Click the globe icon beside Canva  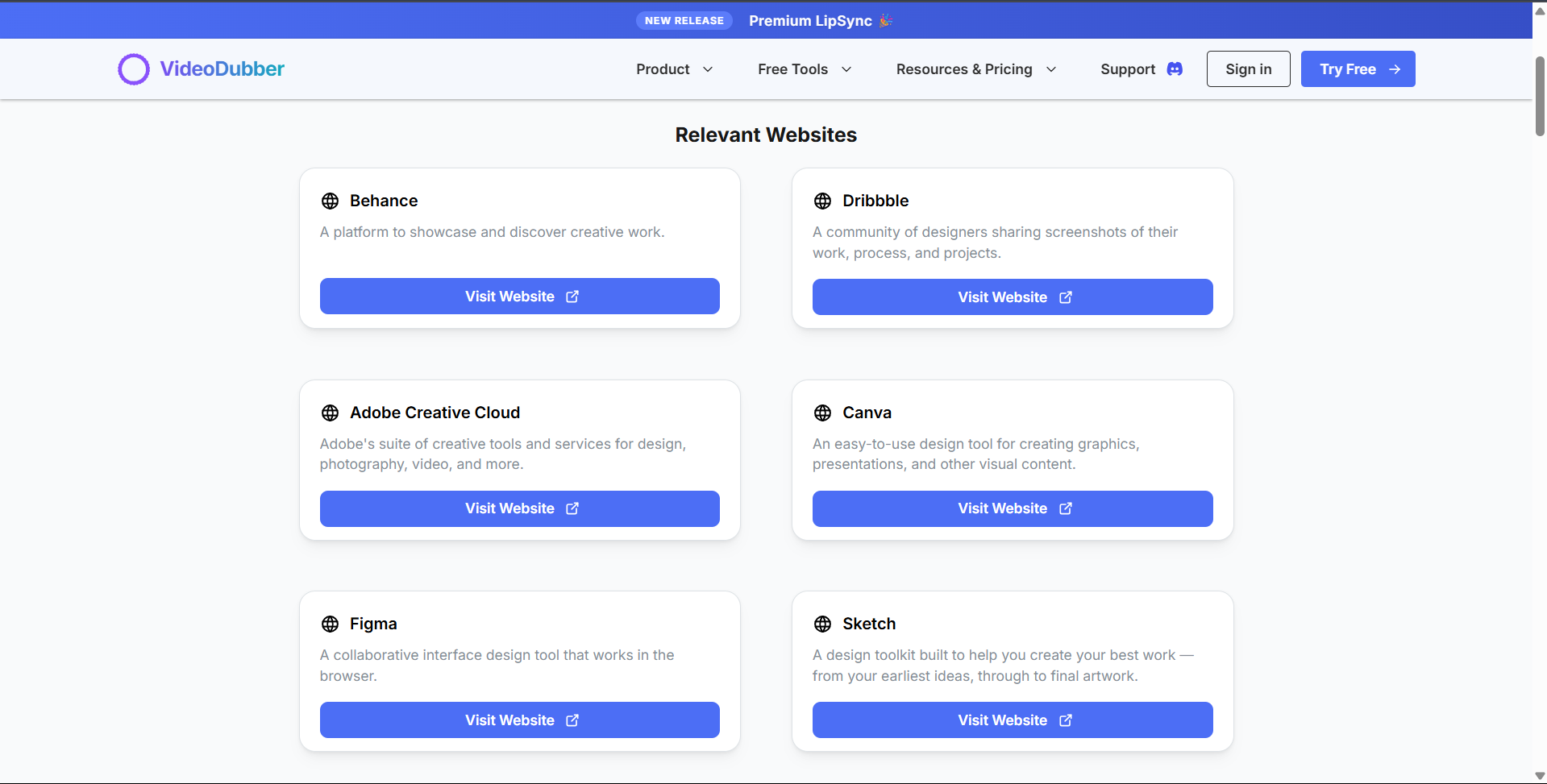click(x=822, y=413)
